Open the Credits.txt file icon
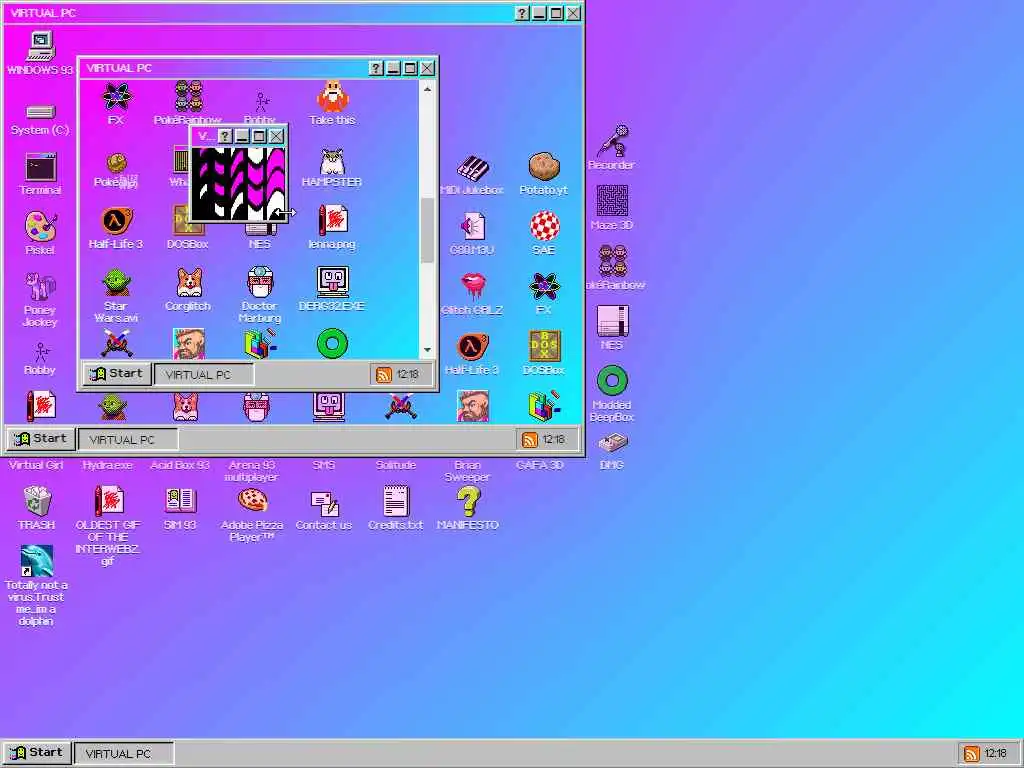This screenshot has width=1024, height=768. [396, 501]
